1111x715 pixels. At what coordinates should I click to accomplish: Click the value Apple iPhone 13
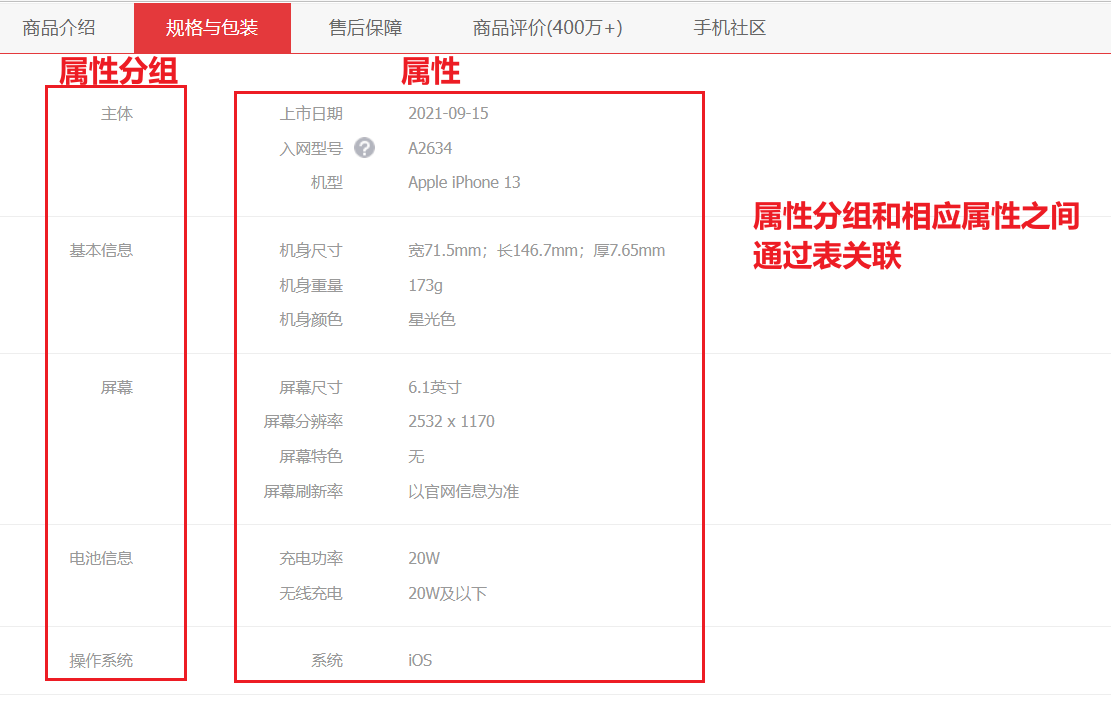click(464, 182)
